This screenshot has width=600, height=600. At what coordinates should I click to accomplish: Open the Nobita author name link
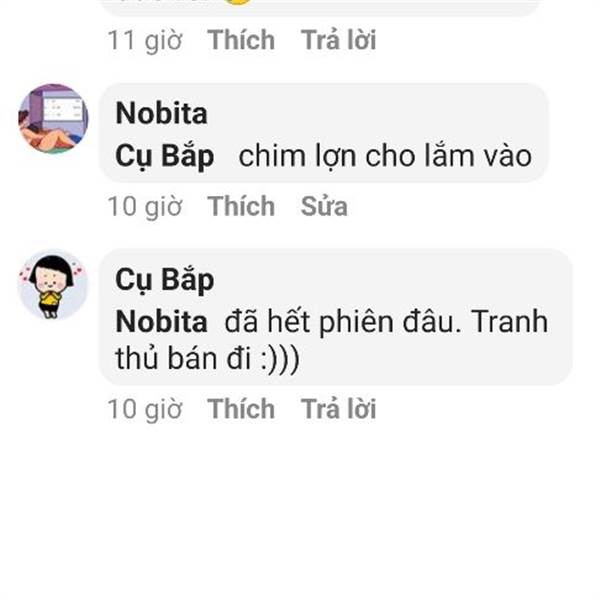pyautogui.click(x=161, y=114)
